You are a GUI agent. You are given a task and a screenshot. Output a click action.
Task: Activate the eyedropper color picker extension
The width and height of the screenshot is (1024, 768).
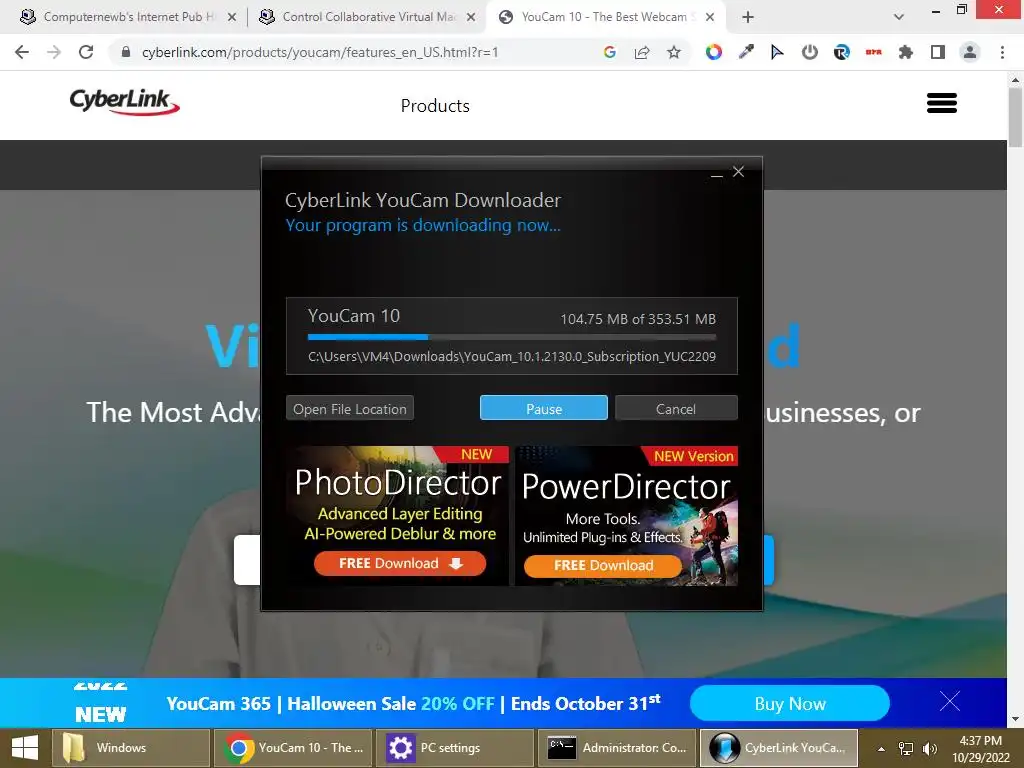pyautogui.click(x=746, y=52)
